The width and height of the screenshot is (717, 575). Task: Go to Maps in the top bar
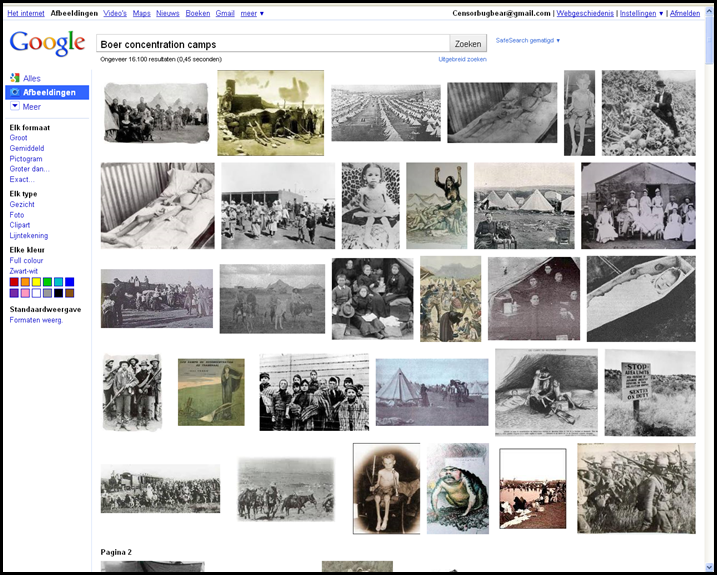tap(141, 13)
